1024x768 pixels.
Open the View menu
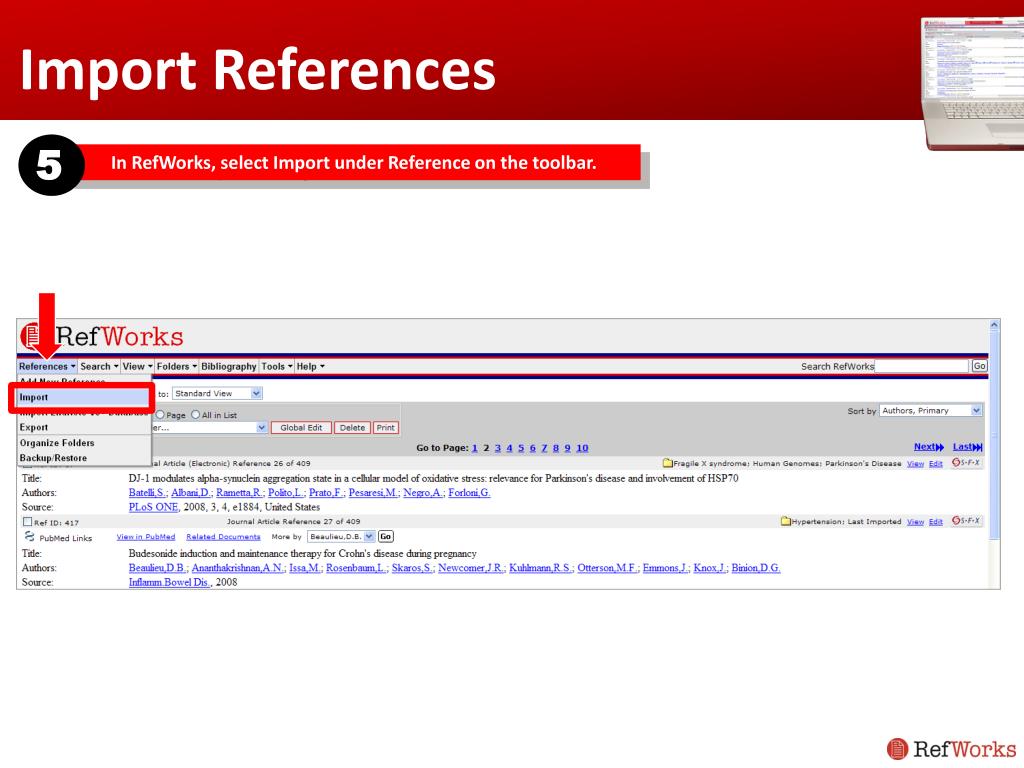137,366
